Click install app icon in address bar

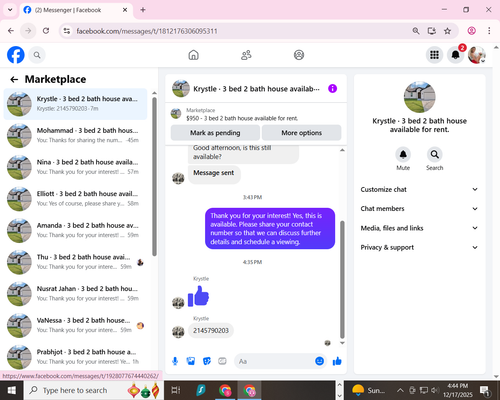pos(432,31)
